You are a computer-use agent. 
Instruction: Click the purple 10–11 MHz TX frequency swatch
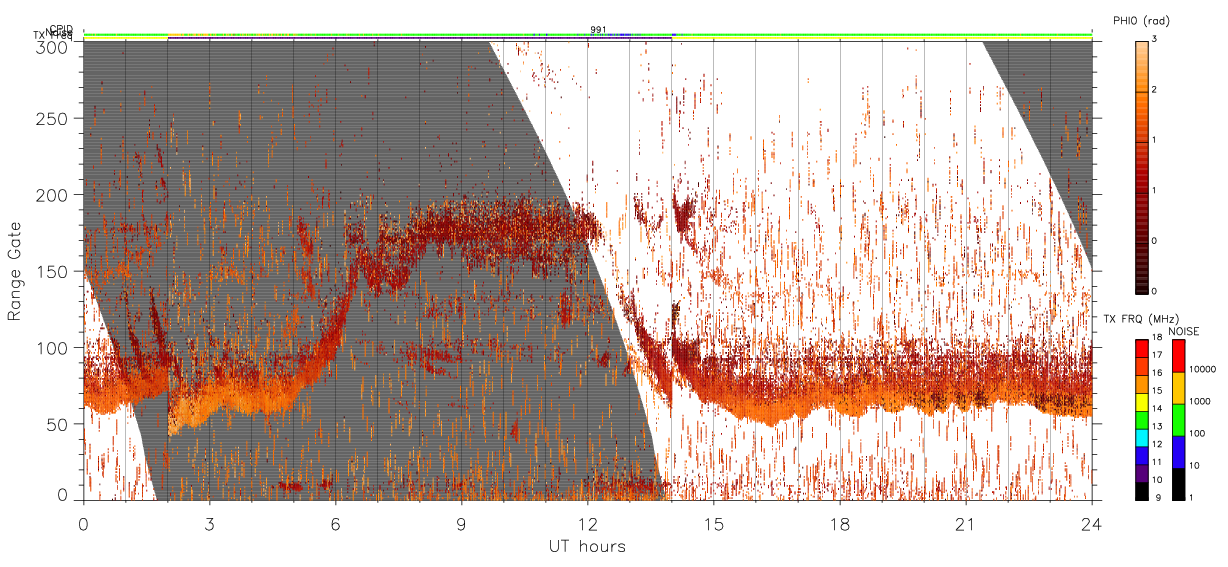click(1141, 474)
